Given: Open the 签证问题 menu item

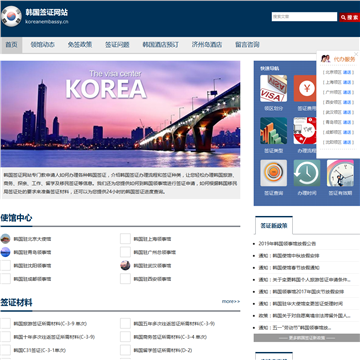Looking at the screenshot, I should (117, 45).
